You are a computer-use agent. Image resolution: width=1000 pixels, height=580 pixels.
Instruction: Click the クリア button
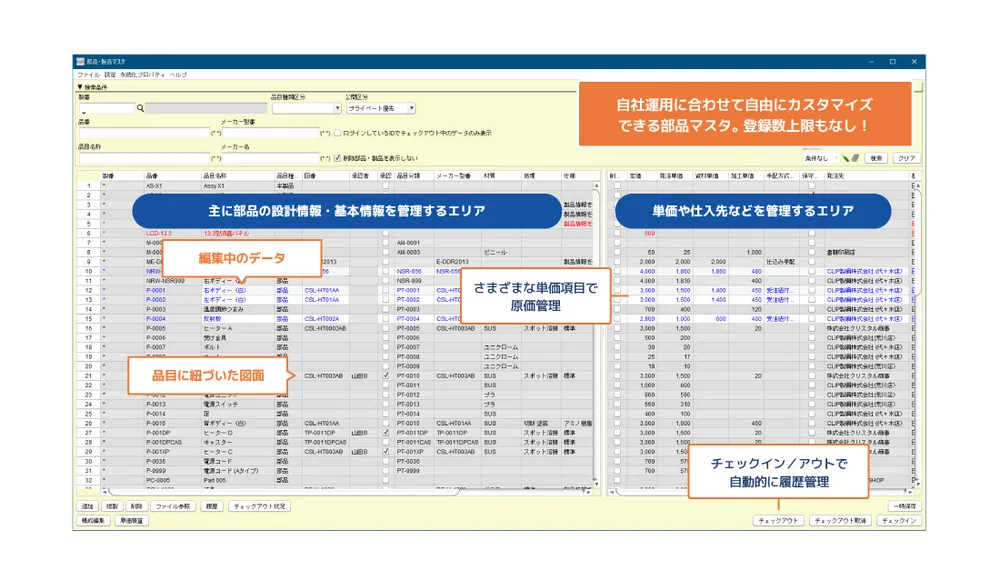906,158
